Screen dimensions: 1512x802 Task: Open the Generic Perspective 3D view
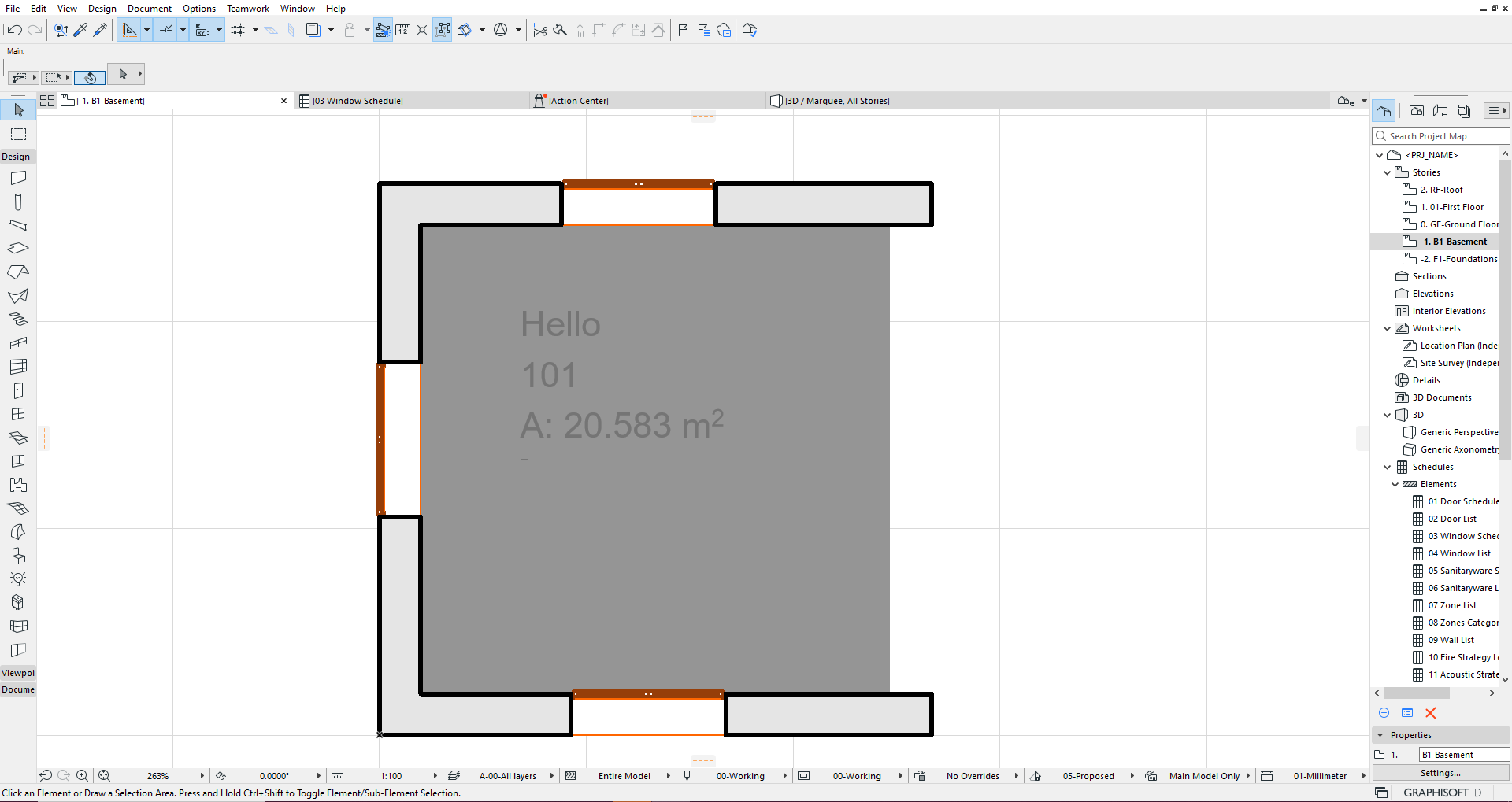click(1451, 432)
